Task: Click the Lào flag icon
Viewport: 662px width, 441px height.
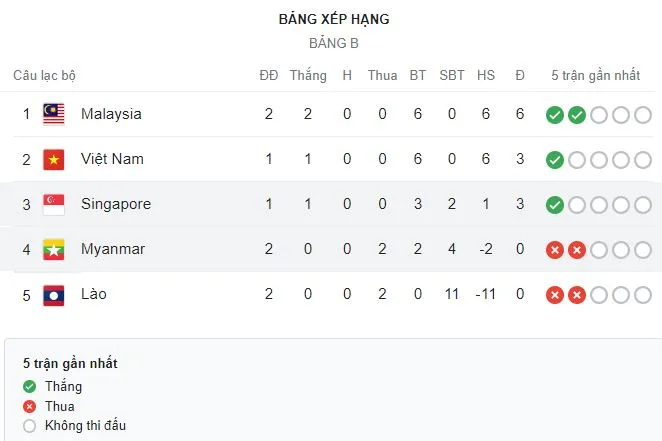Action: coord(54,295)
